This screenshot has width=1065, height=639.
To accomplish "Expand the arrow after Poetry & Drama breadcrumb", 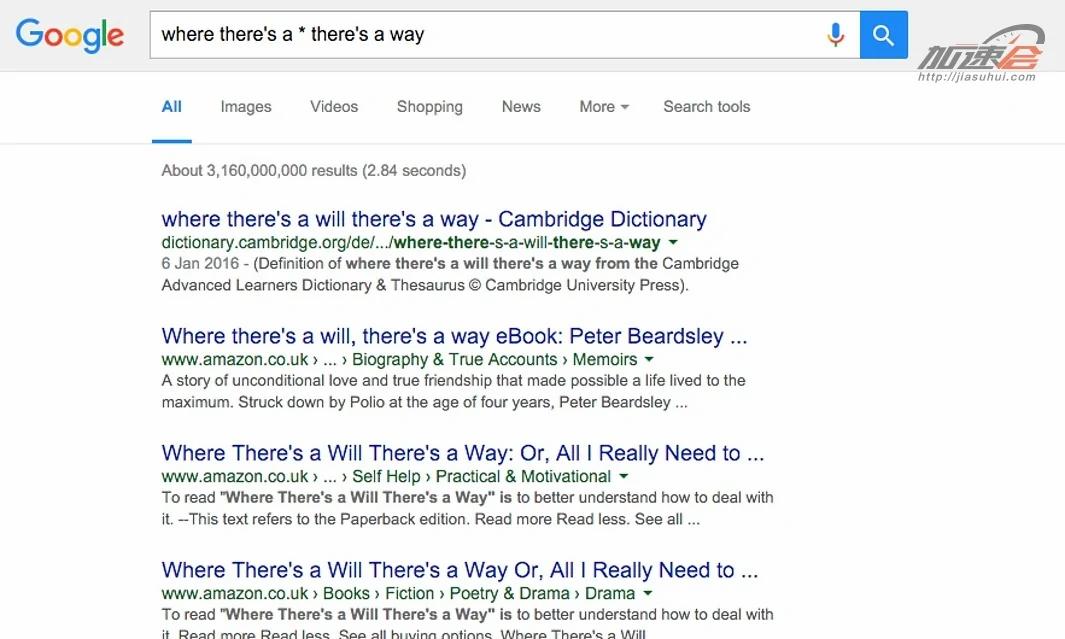I will pos(648,594).
